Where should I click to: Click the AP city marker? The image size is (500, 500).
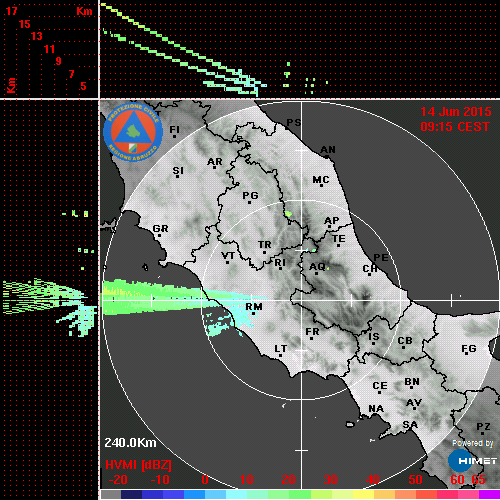click(x=332, y=221)
